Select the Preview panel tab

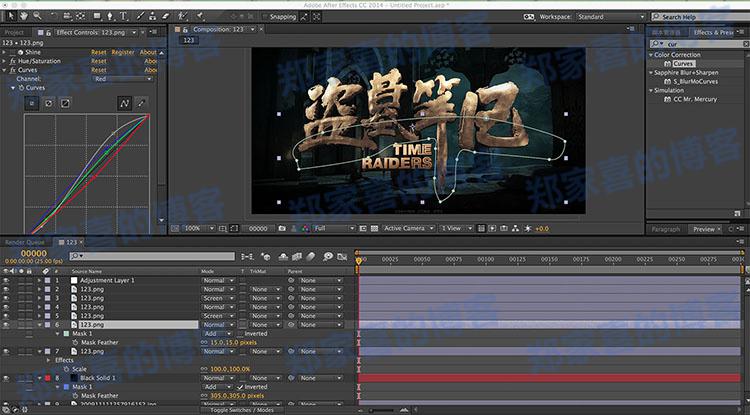(704, 229)
